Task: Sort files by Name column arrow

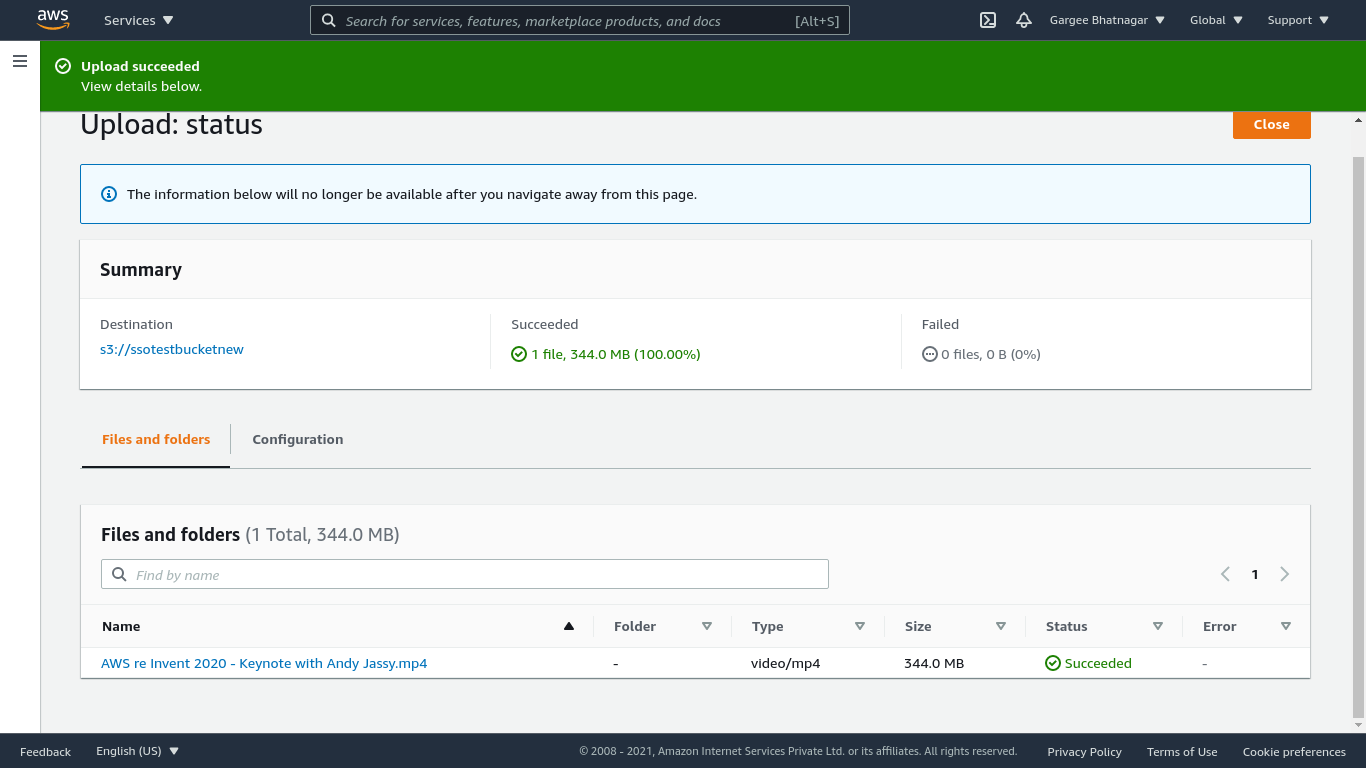Action: click(x=569, y=626)
